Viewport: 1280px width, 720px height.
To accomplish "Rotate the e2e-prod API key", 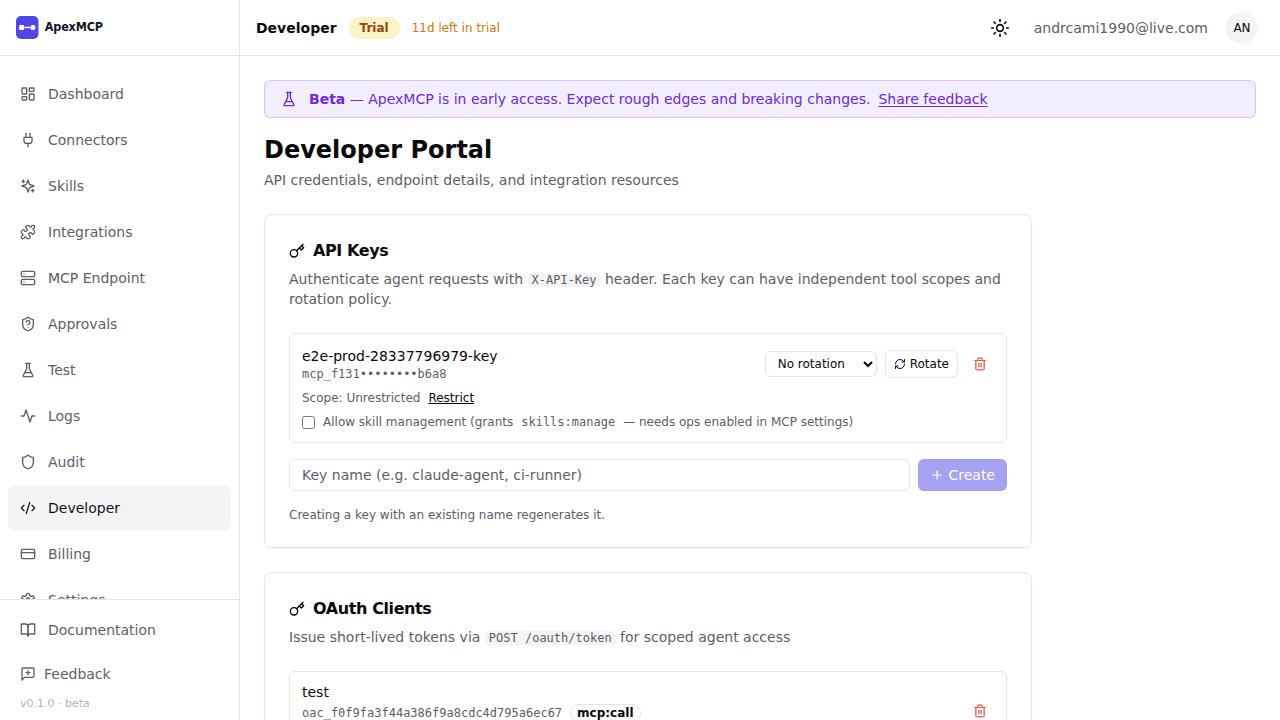I will click(921, 364).
